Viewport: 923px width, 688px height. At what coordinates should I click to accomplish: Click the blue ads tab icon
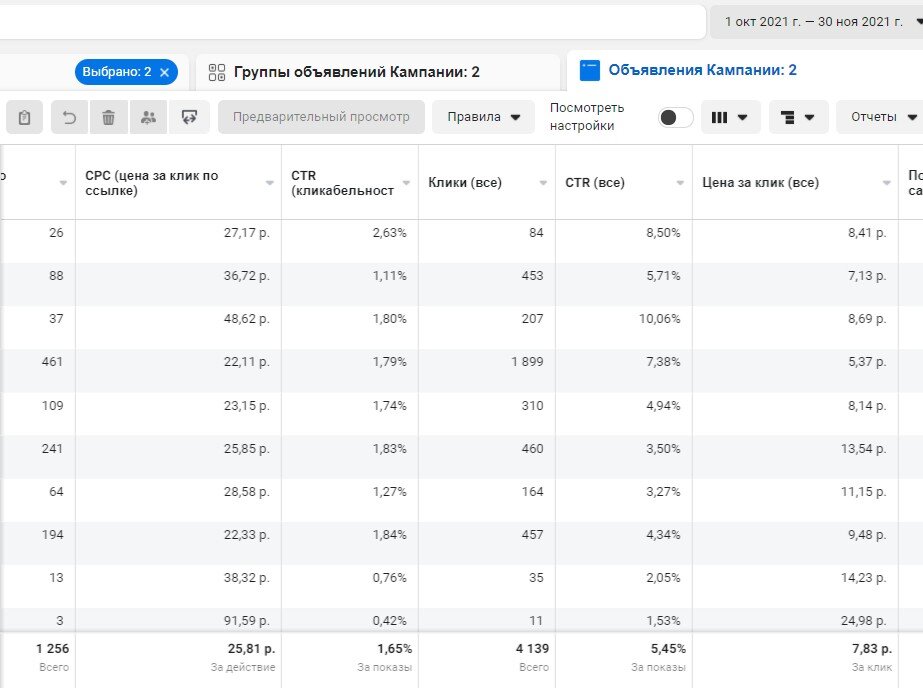pos(589,70)
